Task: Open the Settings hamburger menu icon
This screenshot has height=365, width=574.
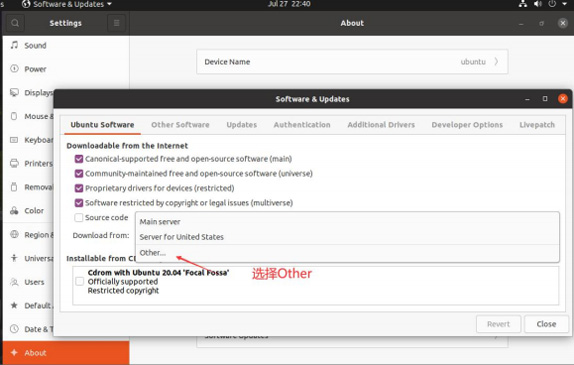Action: tap(116, 23)
